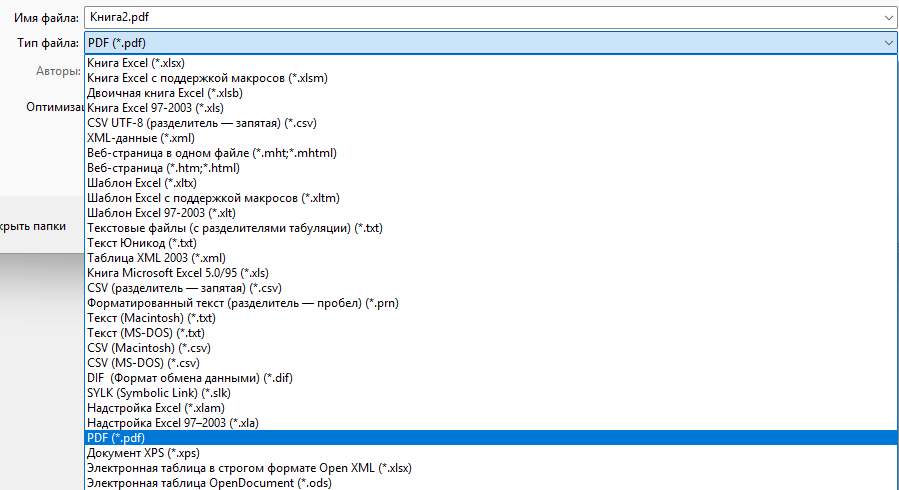Choose CSV (Macintosh) (*.csv) format
Screen dimensions: 899x490
pyautogui.click(x=491, y=348)
